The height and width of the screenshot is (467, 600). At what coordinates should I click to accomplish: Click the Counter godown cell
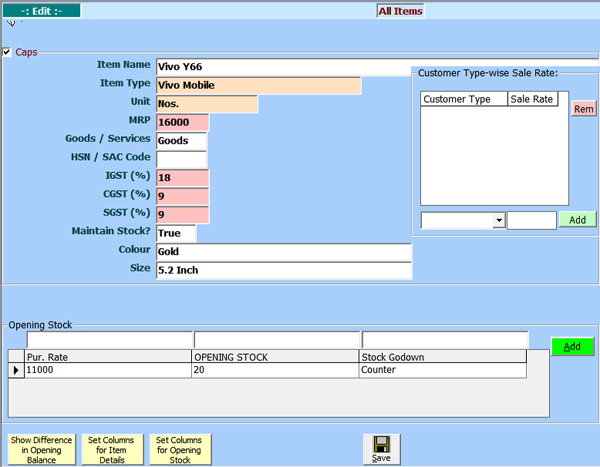[443, 370]
